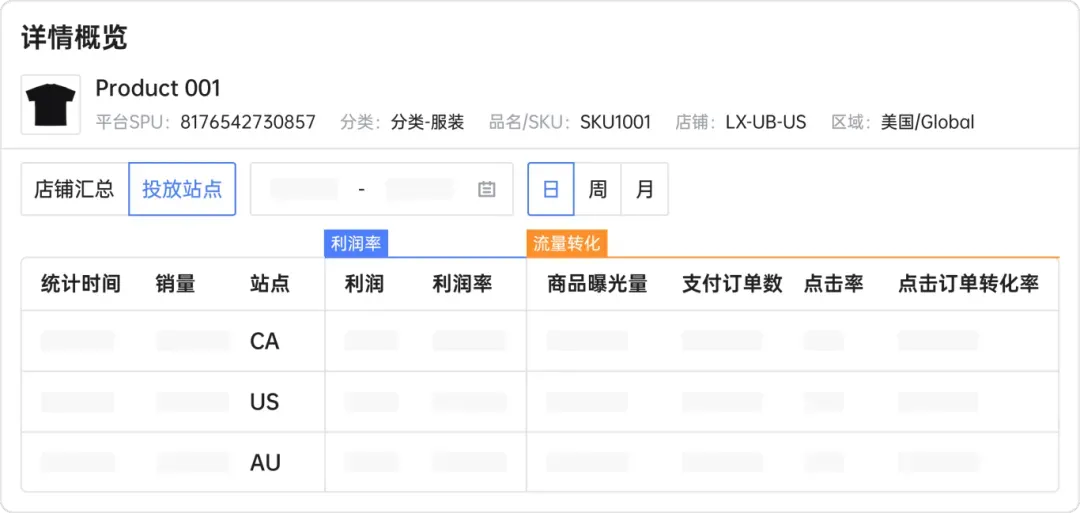The width and height of the screenshot is (1080, 513).
Task: Click the 商品曝光量 column header
Action: click(x=597, y=284)
